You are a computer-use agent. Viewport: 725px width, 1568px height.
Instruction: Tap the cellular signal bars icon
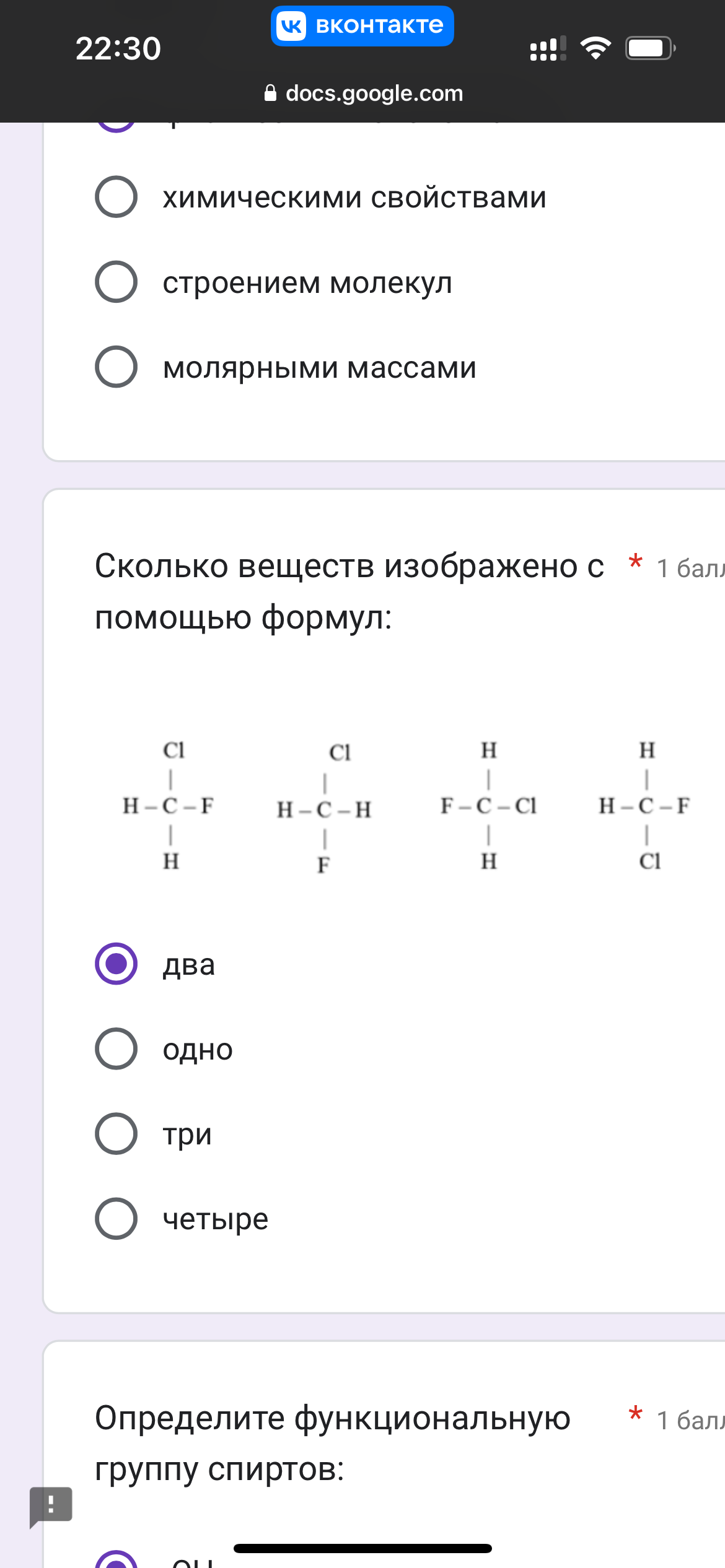[548, 48]
